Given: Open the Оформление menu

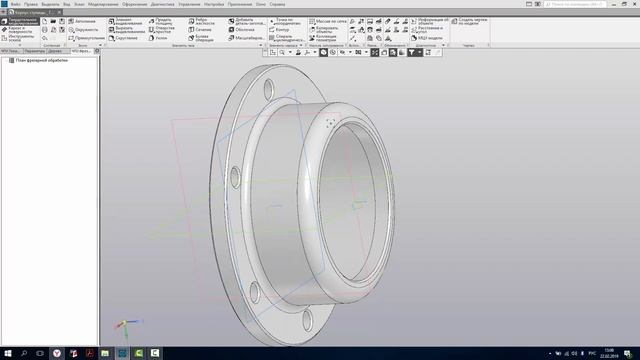Looking at the screenshot, I should (x=134, y=4).
